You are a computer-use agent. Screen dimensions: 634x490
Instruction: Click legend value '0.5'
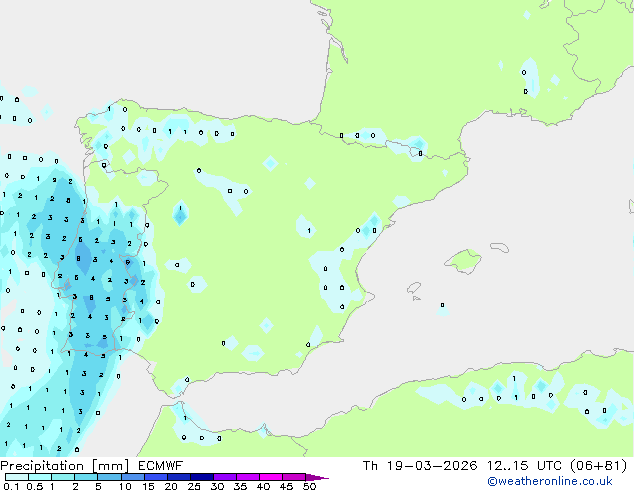[x=35, y=486]
